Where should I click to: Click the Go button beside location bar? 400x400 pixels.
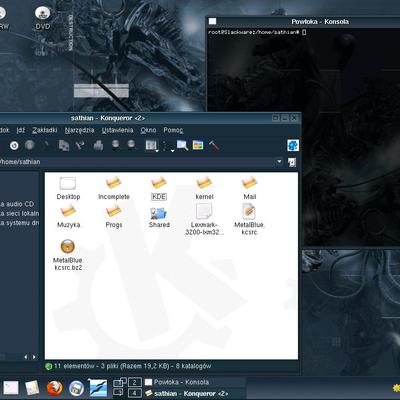pyautogui.click(x=292, y=162)
